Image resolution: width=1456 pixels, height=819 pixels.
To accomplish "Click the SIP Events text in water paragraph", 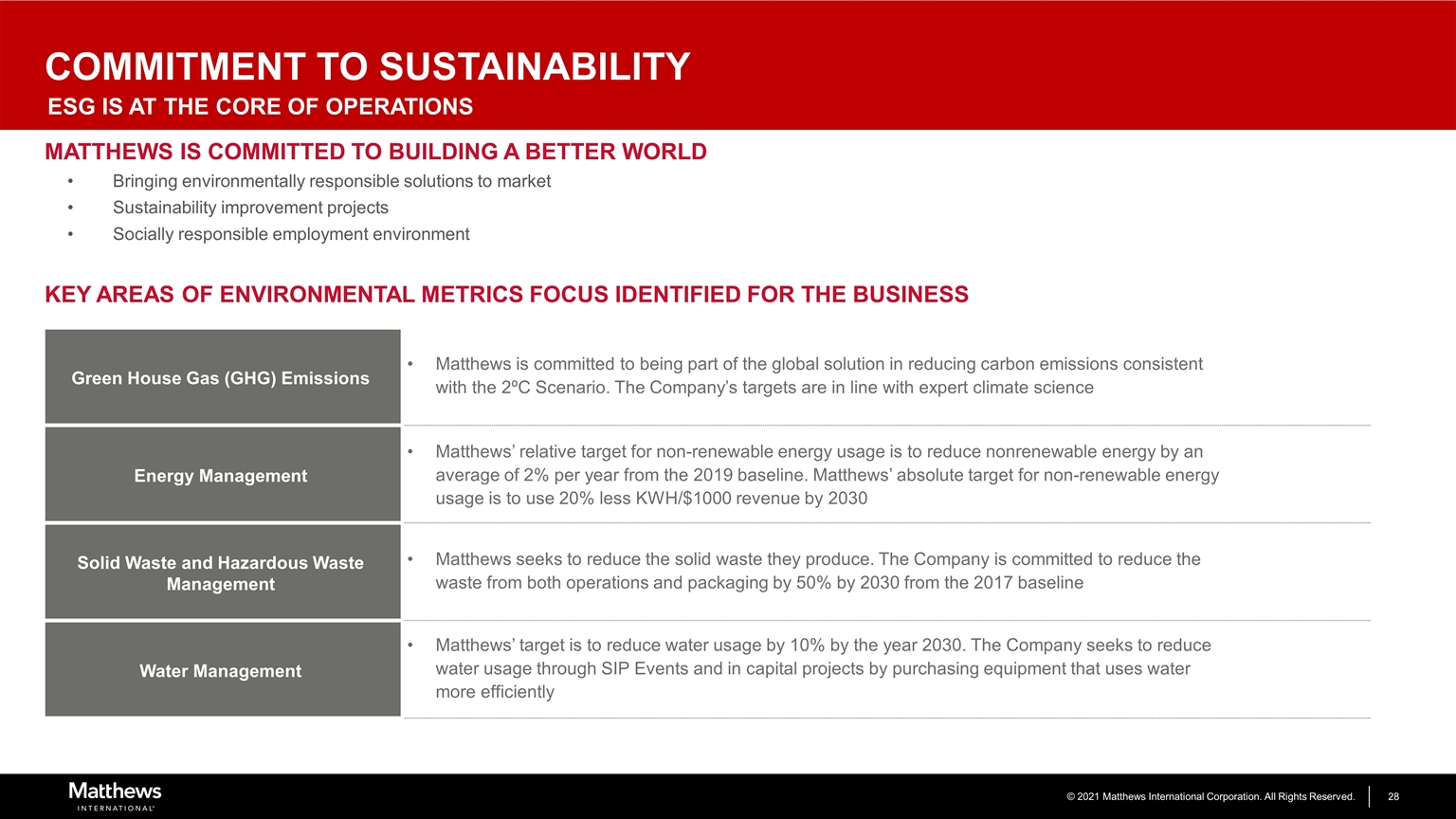I will coord(642,669).
